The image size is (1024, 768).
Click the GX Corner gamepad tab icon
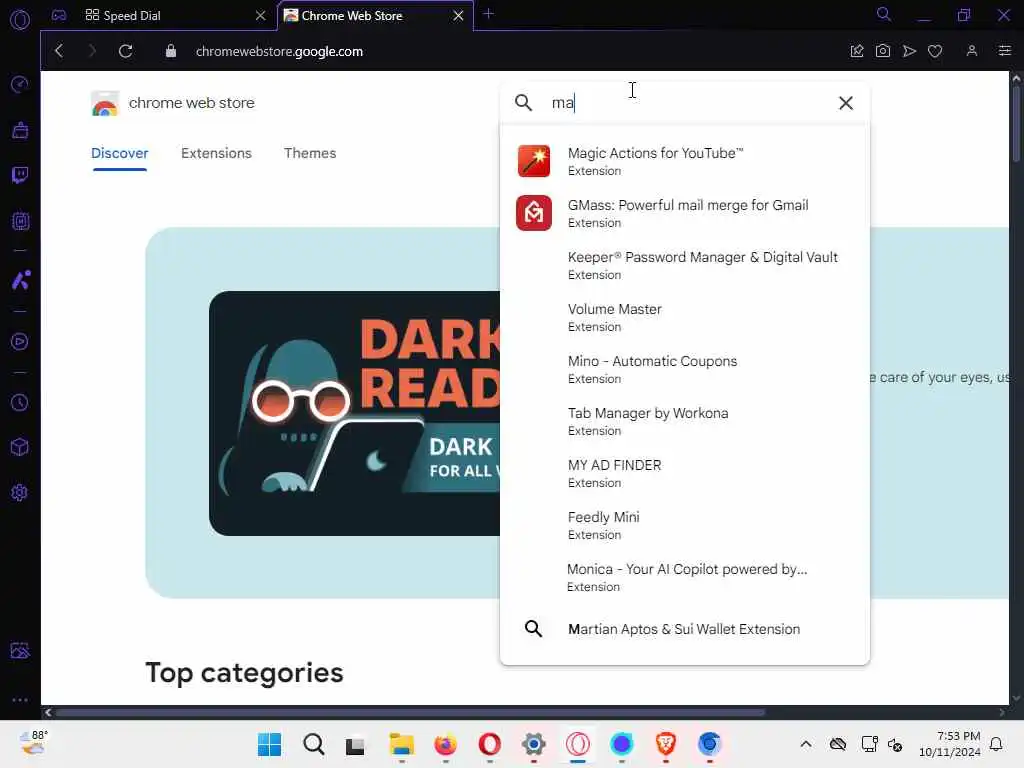(59, 15)
